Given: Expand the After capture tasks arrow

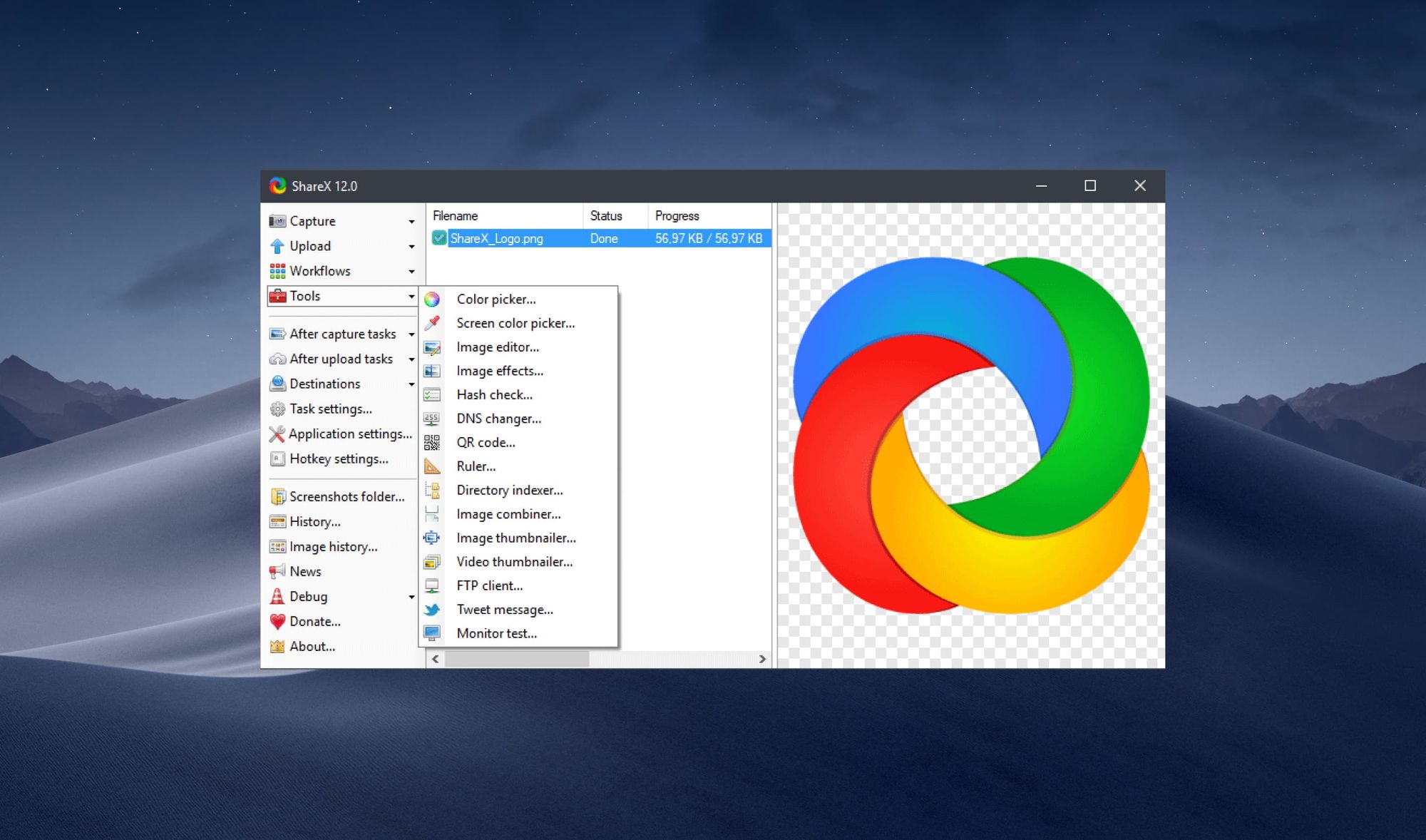Looking at the screenshot, I should tap(411, 334).
